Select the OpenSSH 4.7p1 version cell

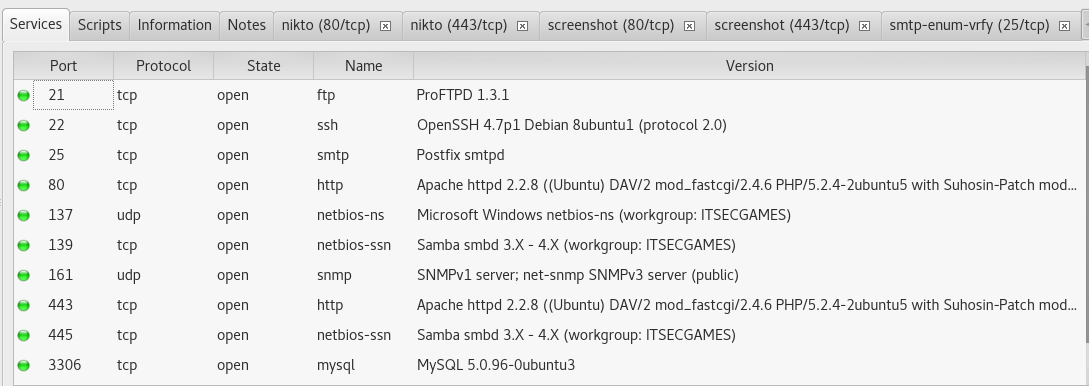point(749,125)
